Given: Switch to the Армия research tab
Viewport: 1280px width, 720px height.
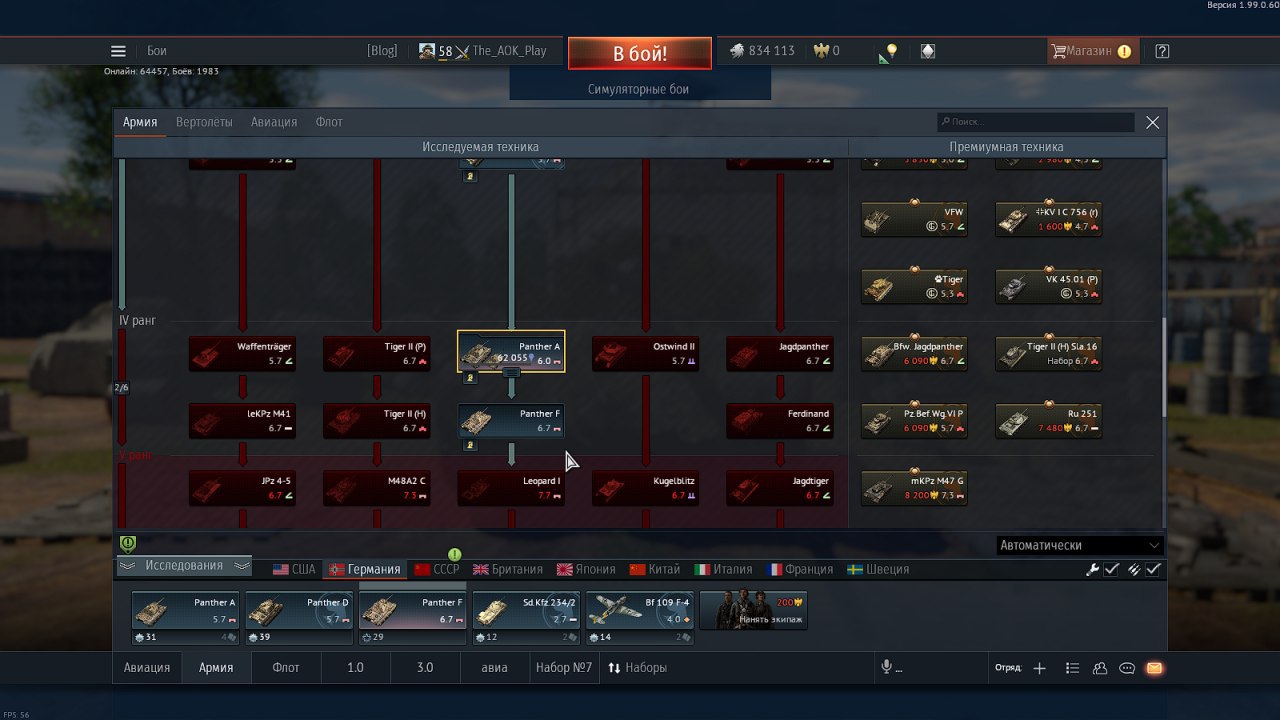Looking at the screenshot, I should [x=140, y=122].
